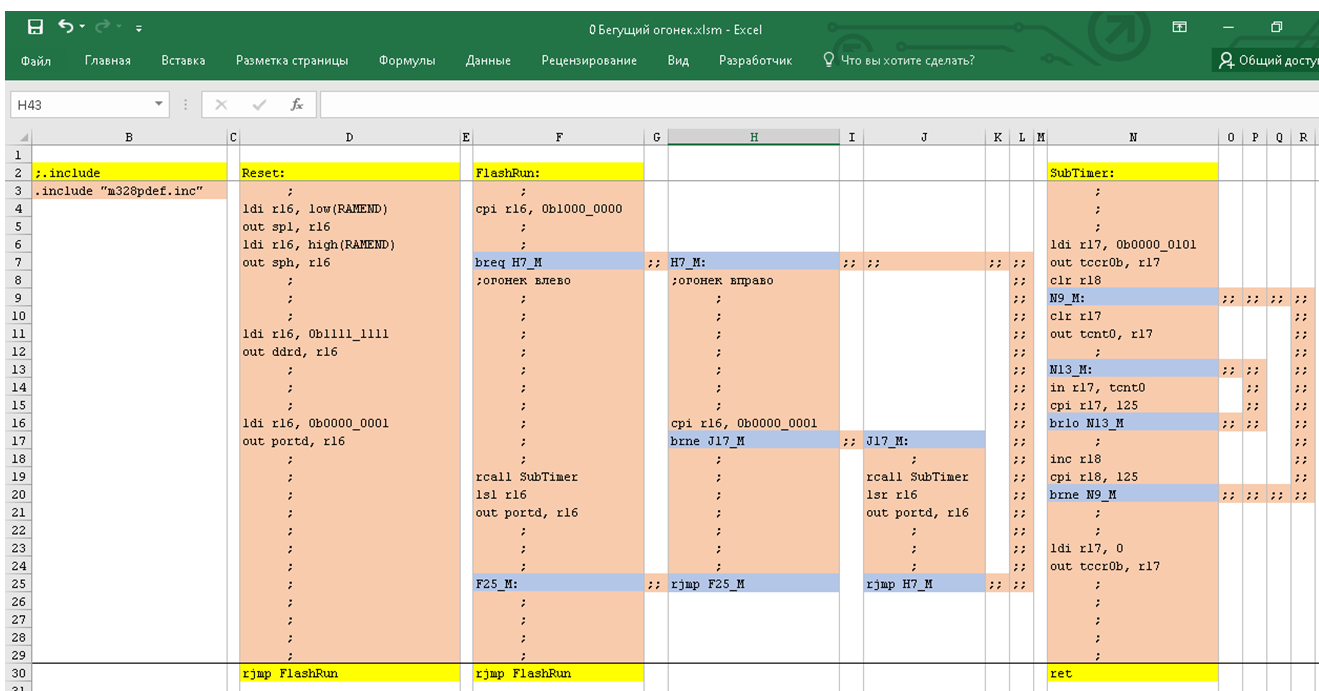
Task: Click the yellow 'ret' cell
Action: tap(1133, 673)
